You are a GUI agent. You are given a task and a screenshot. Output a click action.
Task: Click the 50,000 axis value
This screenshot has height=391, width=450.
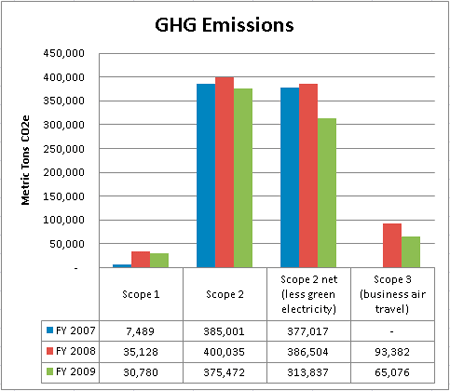[x=67, y=244]
